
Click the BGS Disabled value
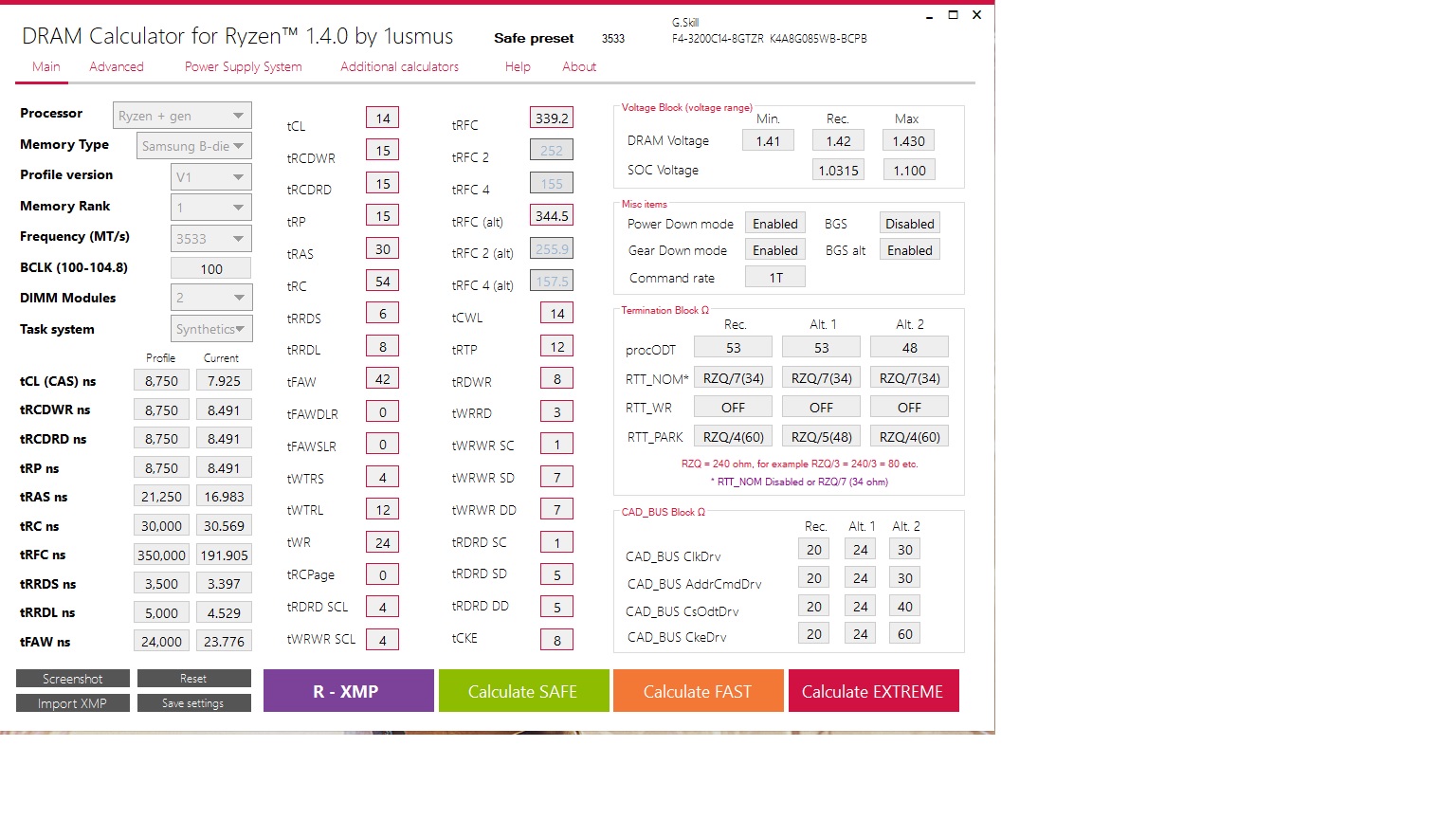click(x=910, y=224)
